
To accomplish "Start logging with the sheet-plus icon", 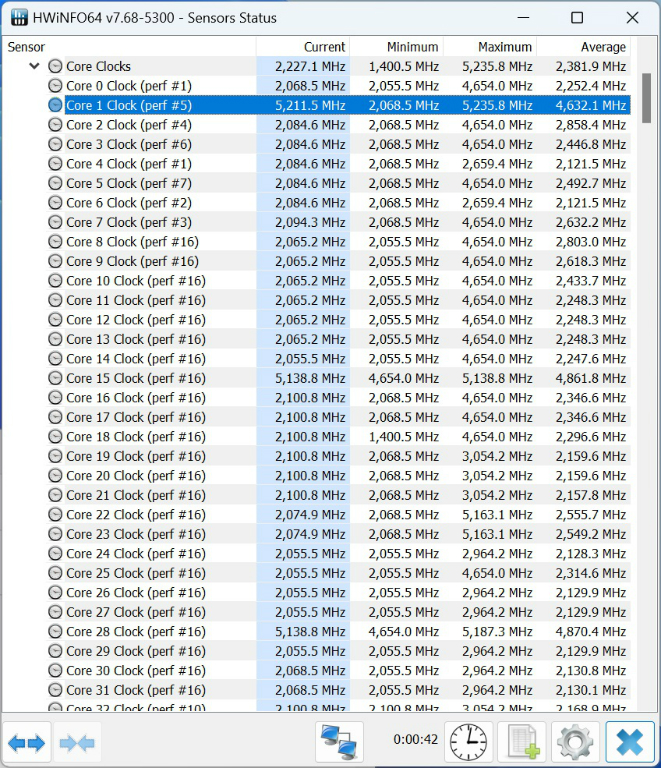I will click(x=522, y=742).
